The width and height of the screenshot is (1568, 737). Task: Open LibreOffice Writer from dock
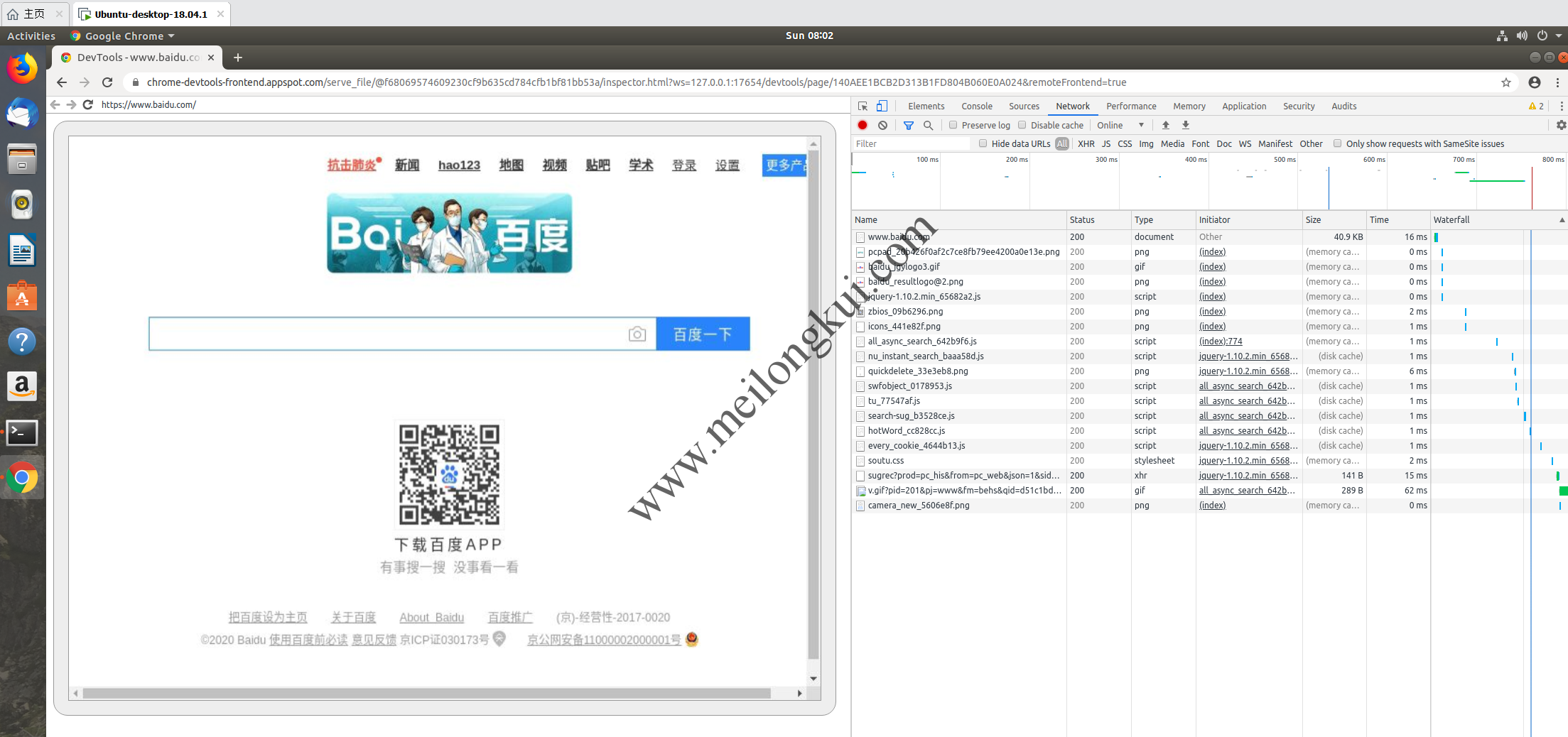[x=22, y=251]
